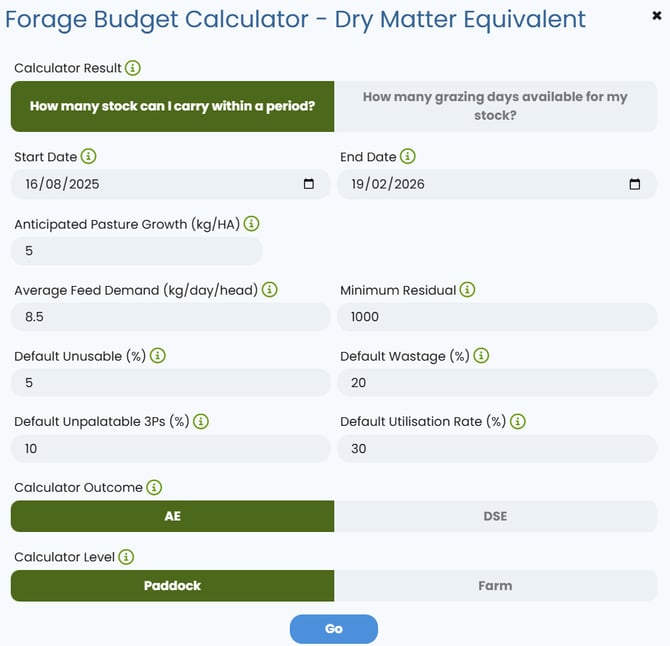
Task: Click the Go button
Action: (x=334, y=629)
